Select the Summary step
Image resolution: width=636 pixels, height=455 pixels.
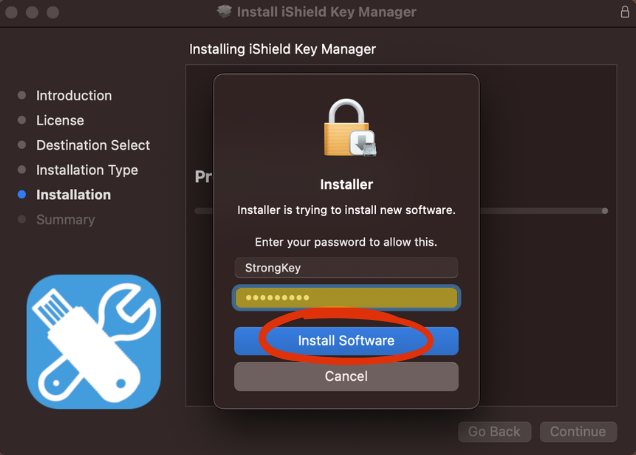coord(65,219)
